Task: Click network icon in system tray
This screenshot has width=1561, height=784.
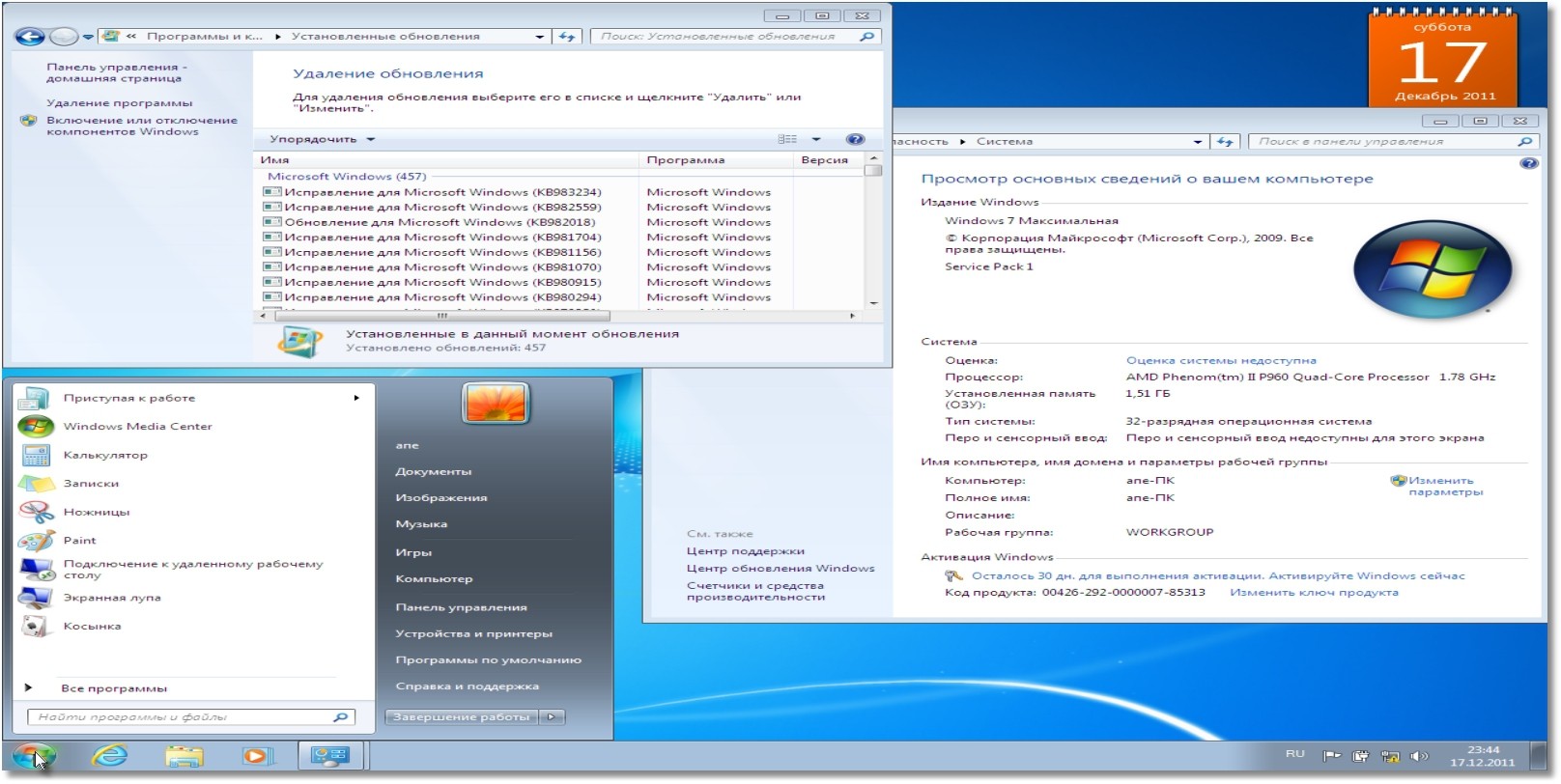Action: 1390,756
